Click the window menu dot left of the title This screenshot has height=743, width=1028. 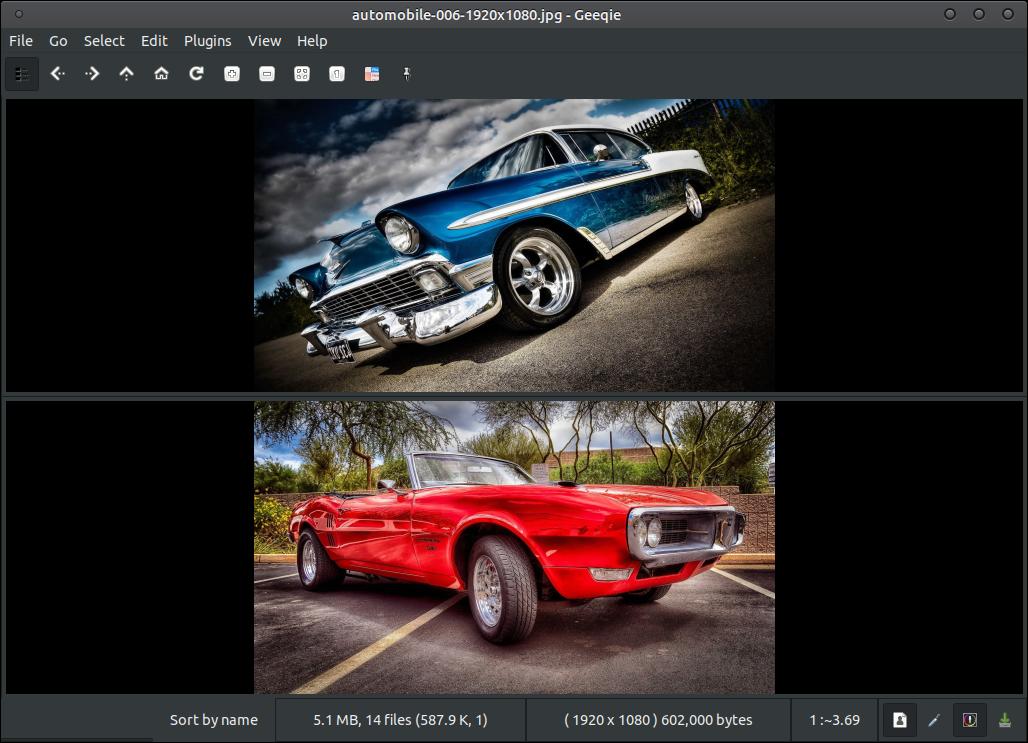point(18,14)
